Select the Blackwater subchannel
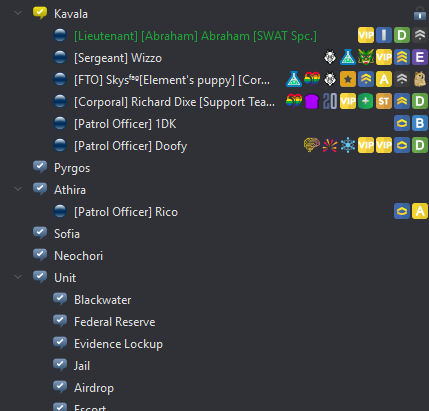 [x=102, y=300]
